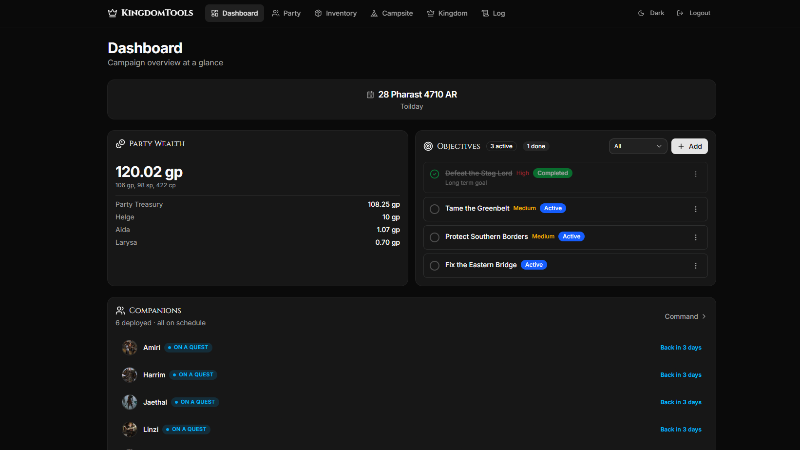
Task: Click Harrim's Back in 3 days text
Action: tap(681, 375)
